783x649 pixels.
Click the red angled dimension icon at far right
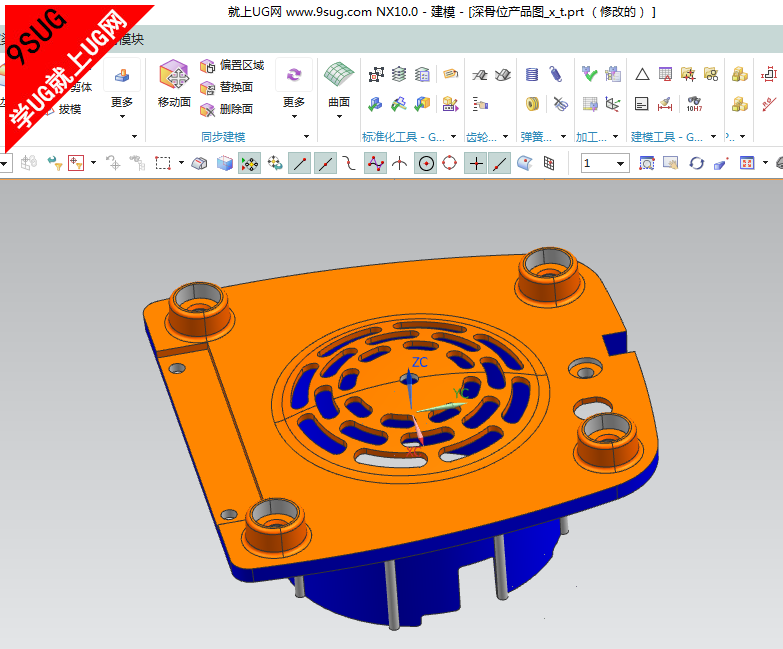point(769,104)
